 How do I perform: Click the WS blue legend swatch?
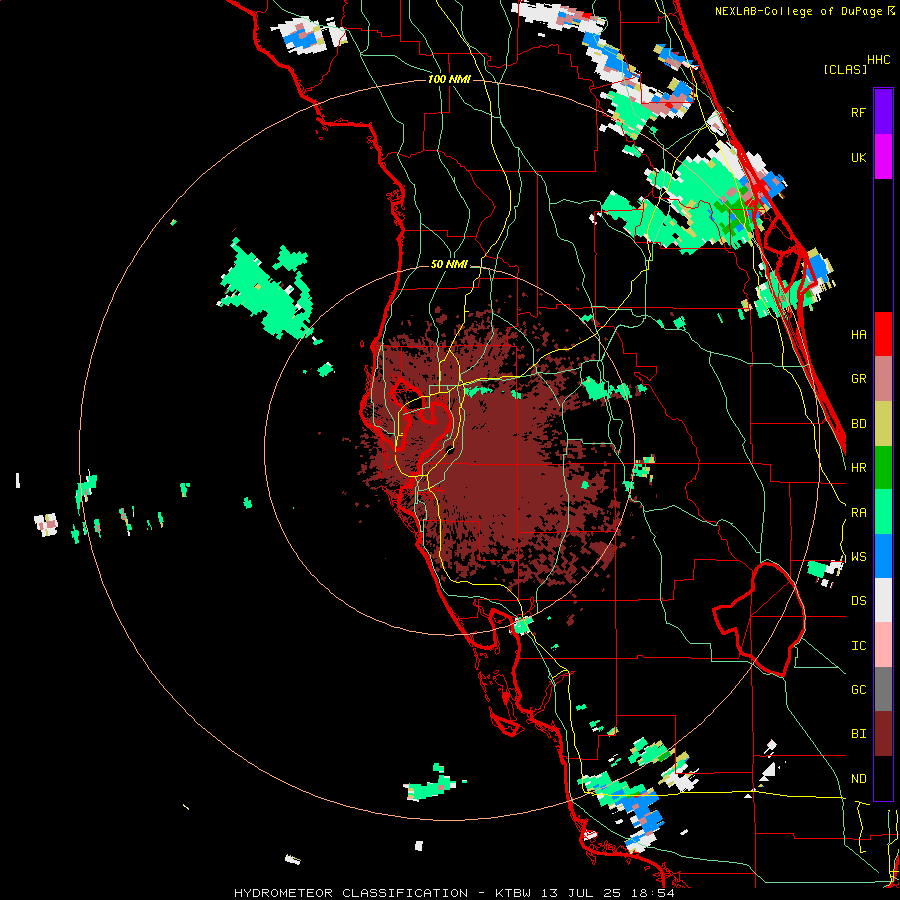(883, 556)
